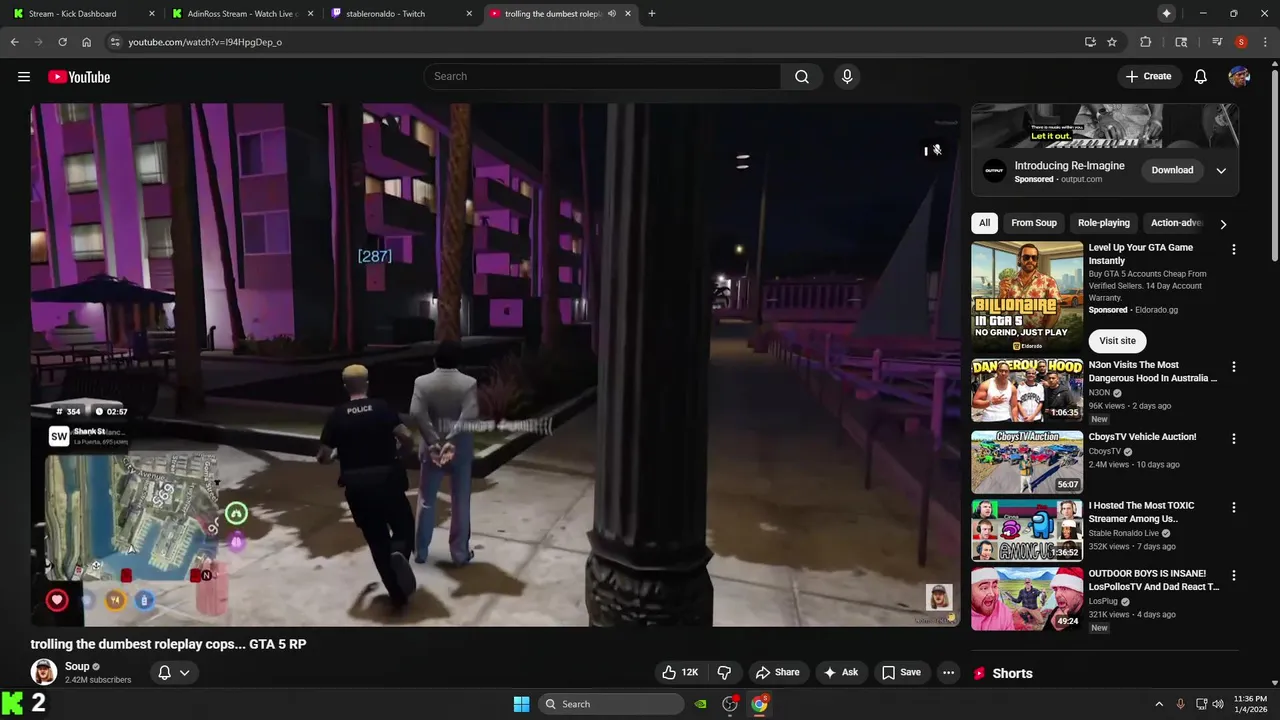This screenshot has width=1280, height=720.
Task: Open media controls in browser toolbar
Action: 1217,42
